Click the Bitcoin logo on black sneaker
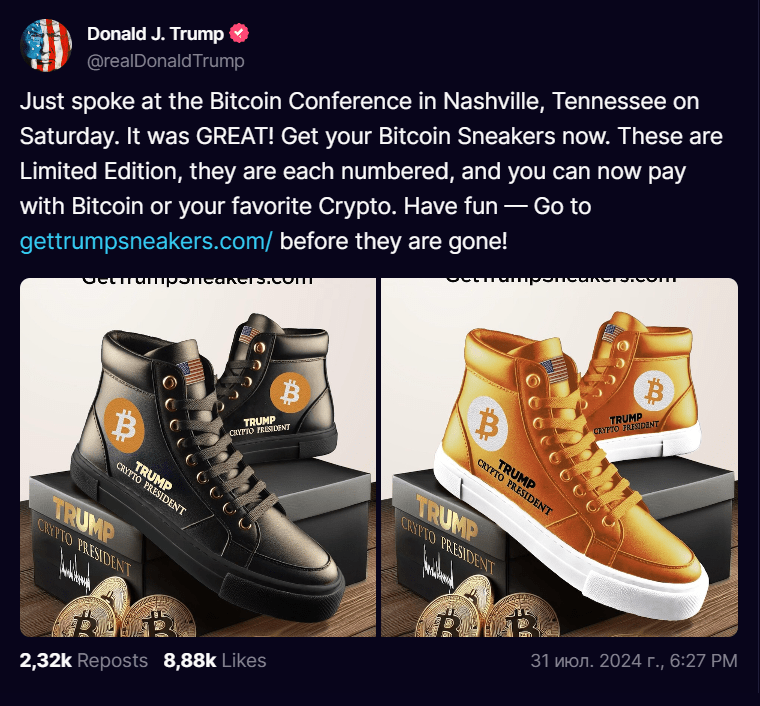760x706 pixels. (x=124, y=425)
